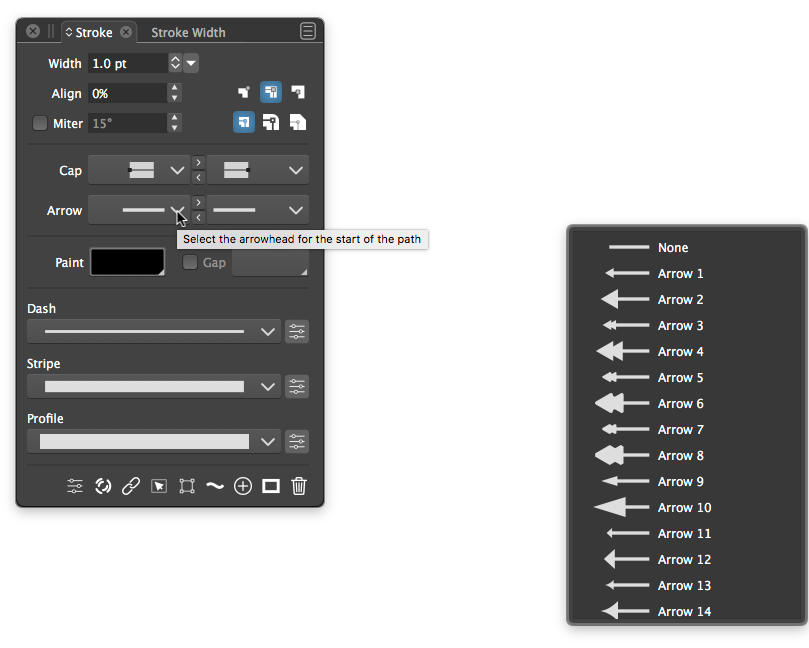Click the trash icon in the Stroke panel
Viewport: 809px width, 648px height.
click(298, 486)
